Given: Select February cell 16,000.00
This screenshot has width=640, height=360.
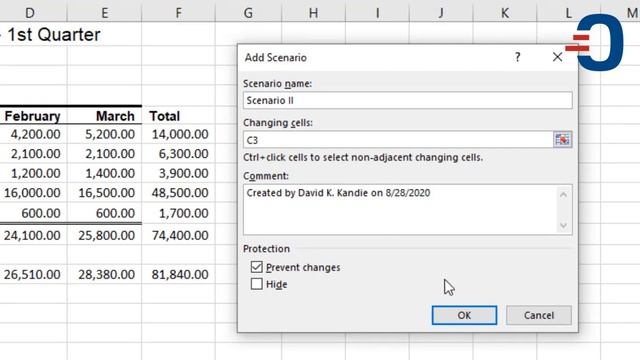Looking at the screenshot, I should click(33, 193).
